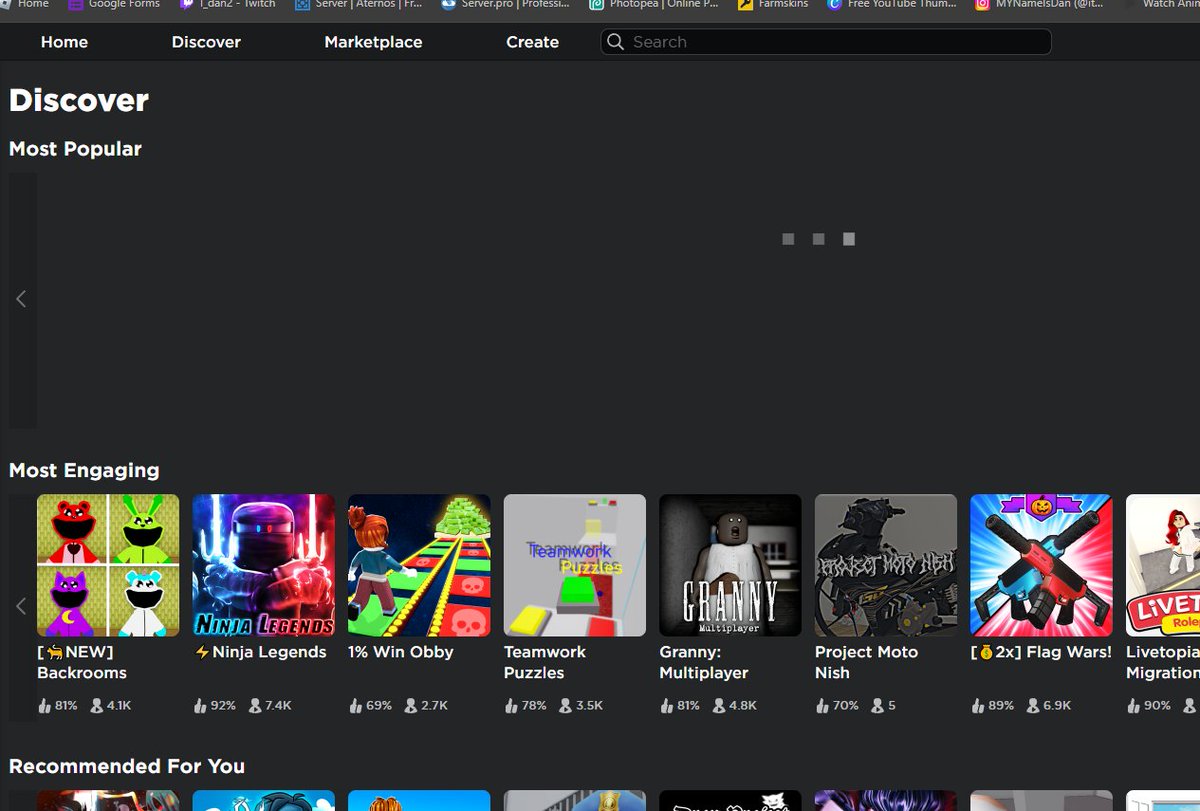Open the 1% Win Obby title link
Image resolution: width=1200 pixels, height=811 pixels.
coord(401,652)
